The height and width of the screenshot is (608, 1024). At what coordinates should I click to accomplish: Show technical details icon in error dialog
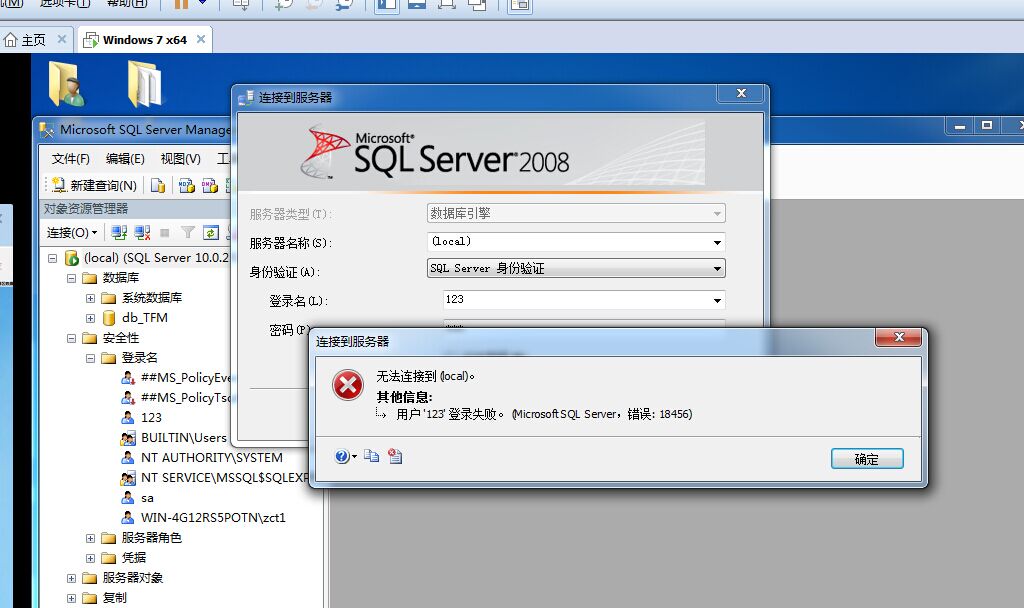(x=395, y=456)
